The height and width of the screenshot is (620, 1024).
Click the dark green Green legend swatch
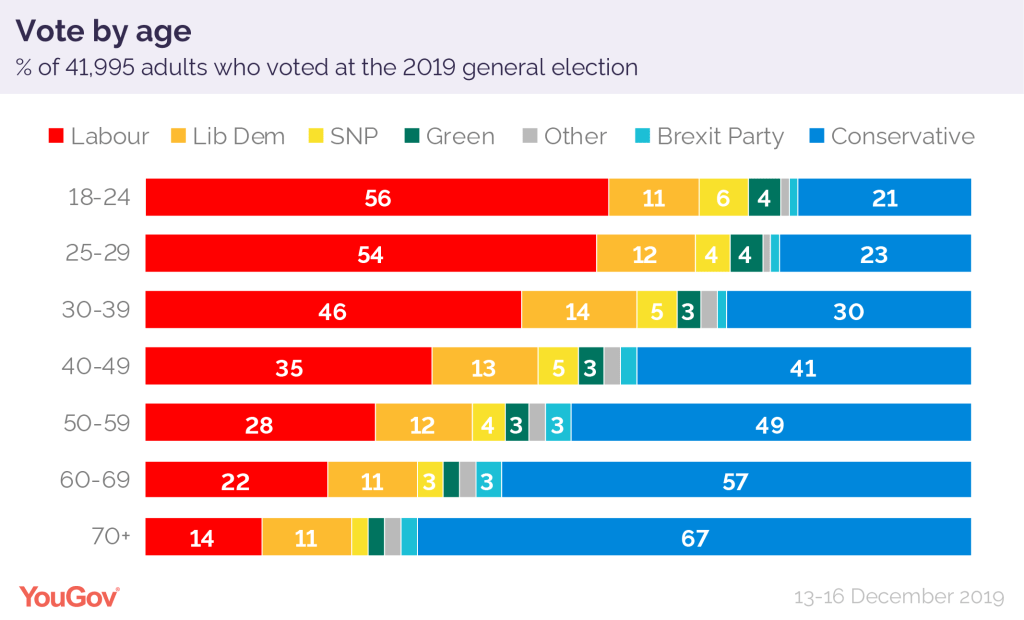click(x=411, y=137)
